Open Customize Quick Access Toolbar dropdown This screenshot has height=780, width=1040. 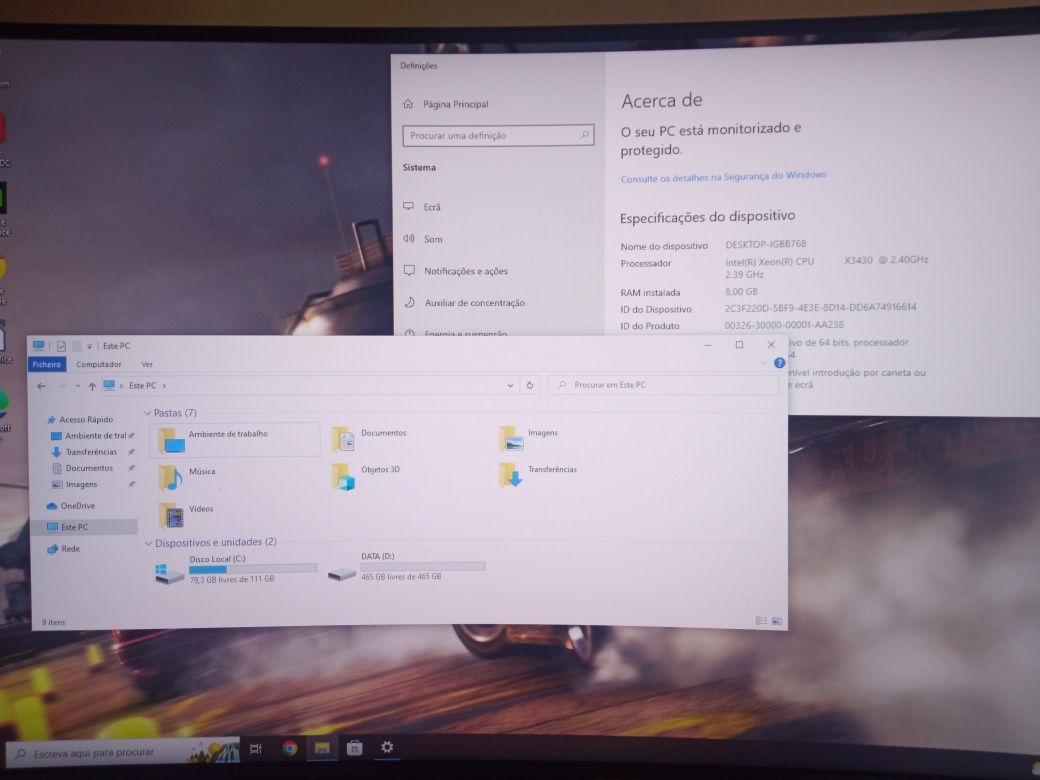pyautogui.click(x=90, y=346)
